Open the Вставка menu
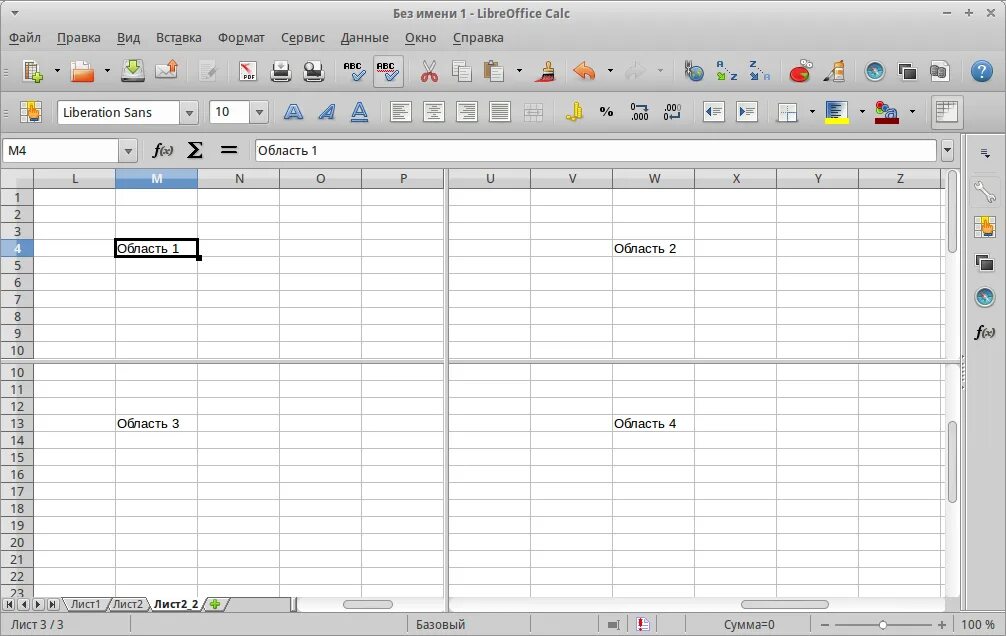 pos(178,38)
